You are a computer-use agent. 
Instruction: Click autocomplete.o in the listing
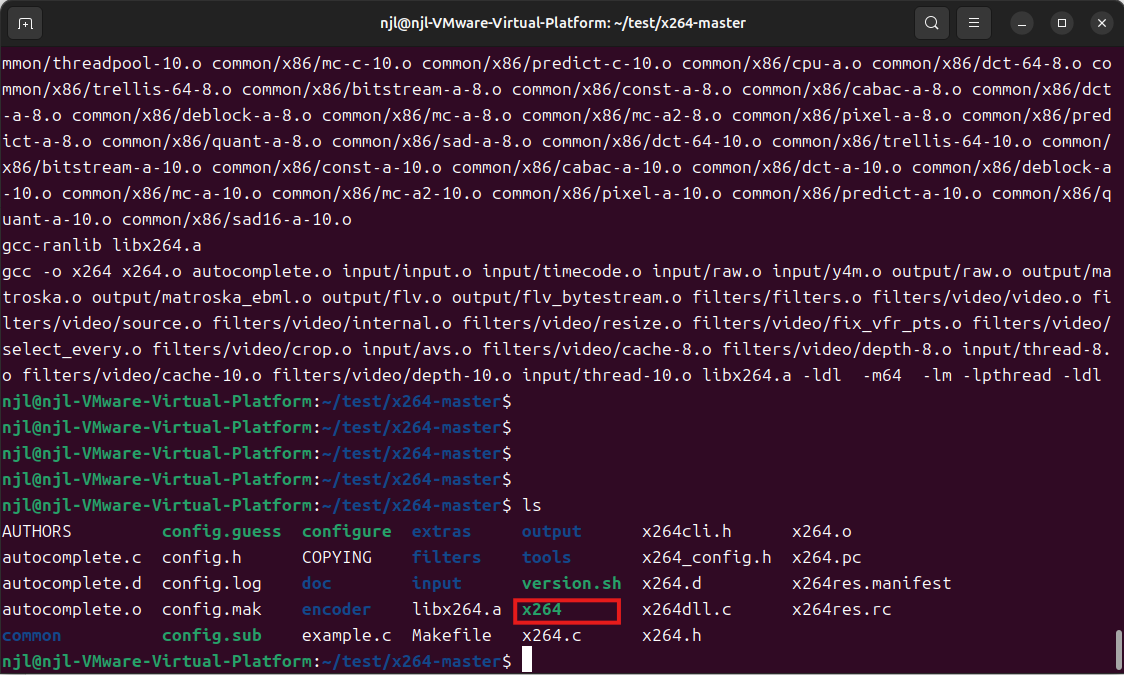click(72, 609)
